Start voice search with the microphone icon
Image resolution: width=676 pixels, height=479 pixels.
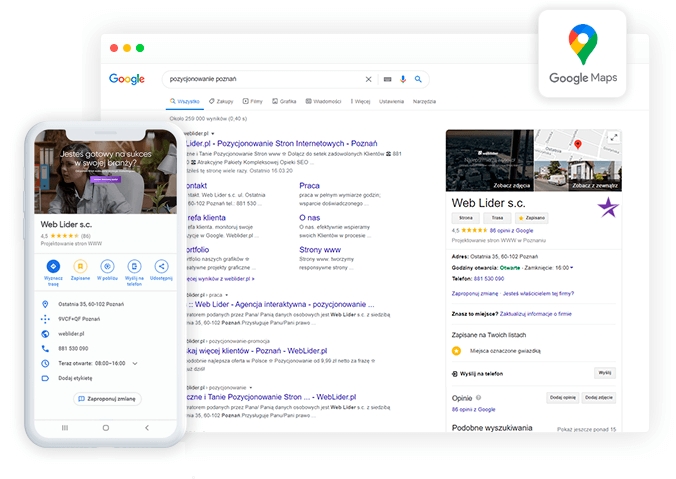click(x=403, y=79)
